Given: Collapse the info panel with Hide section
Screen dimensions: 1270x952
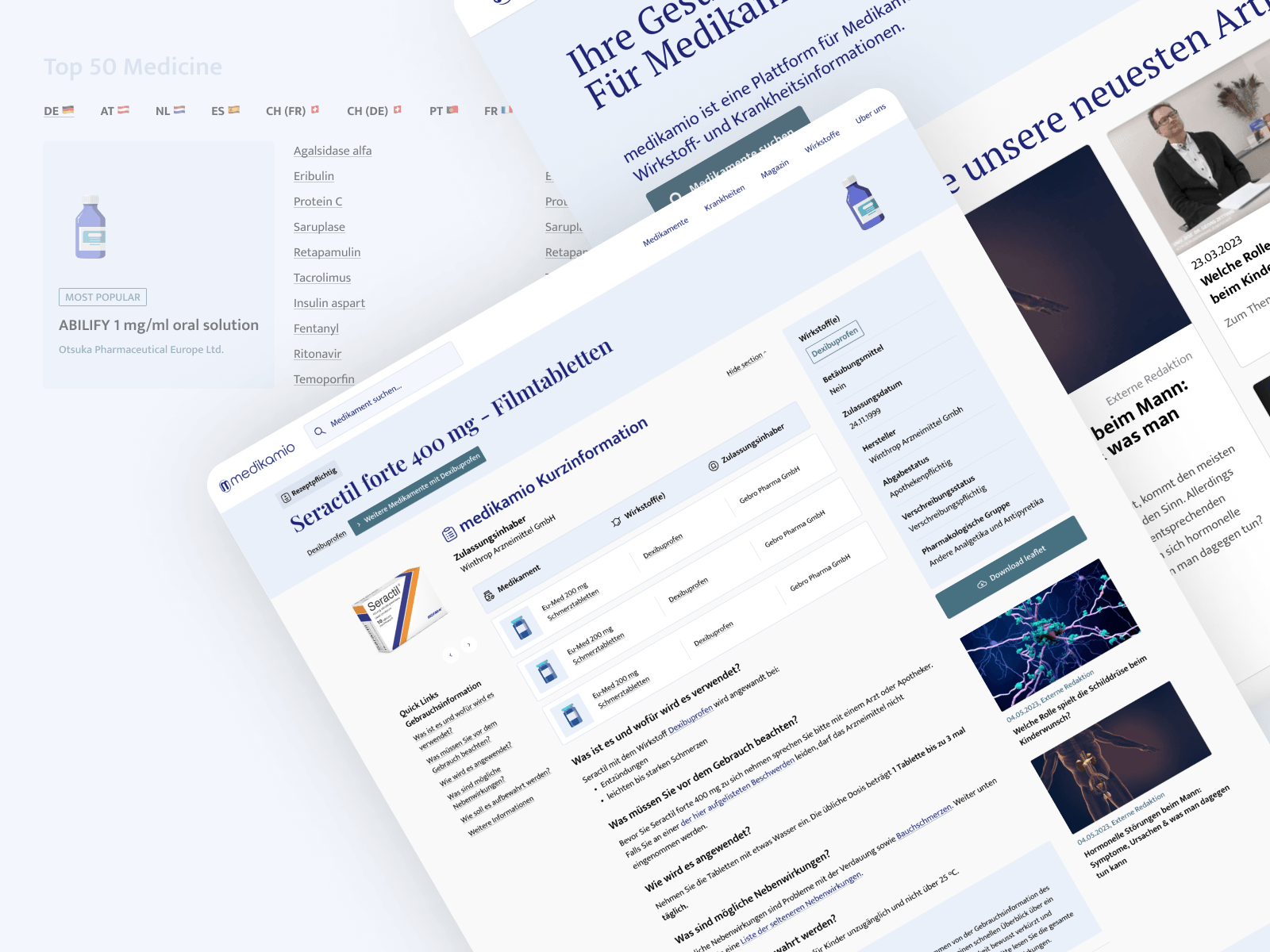Looking at the screenshot, I should (745, 364).
